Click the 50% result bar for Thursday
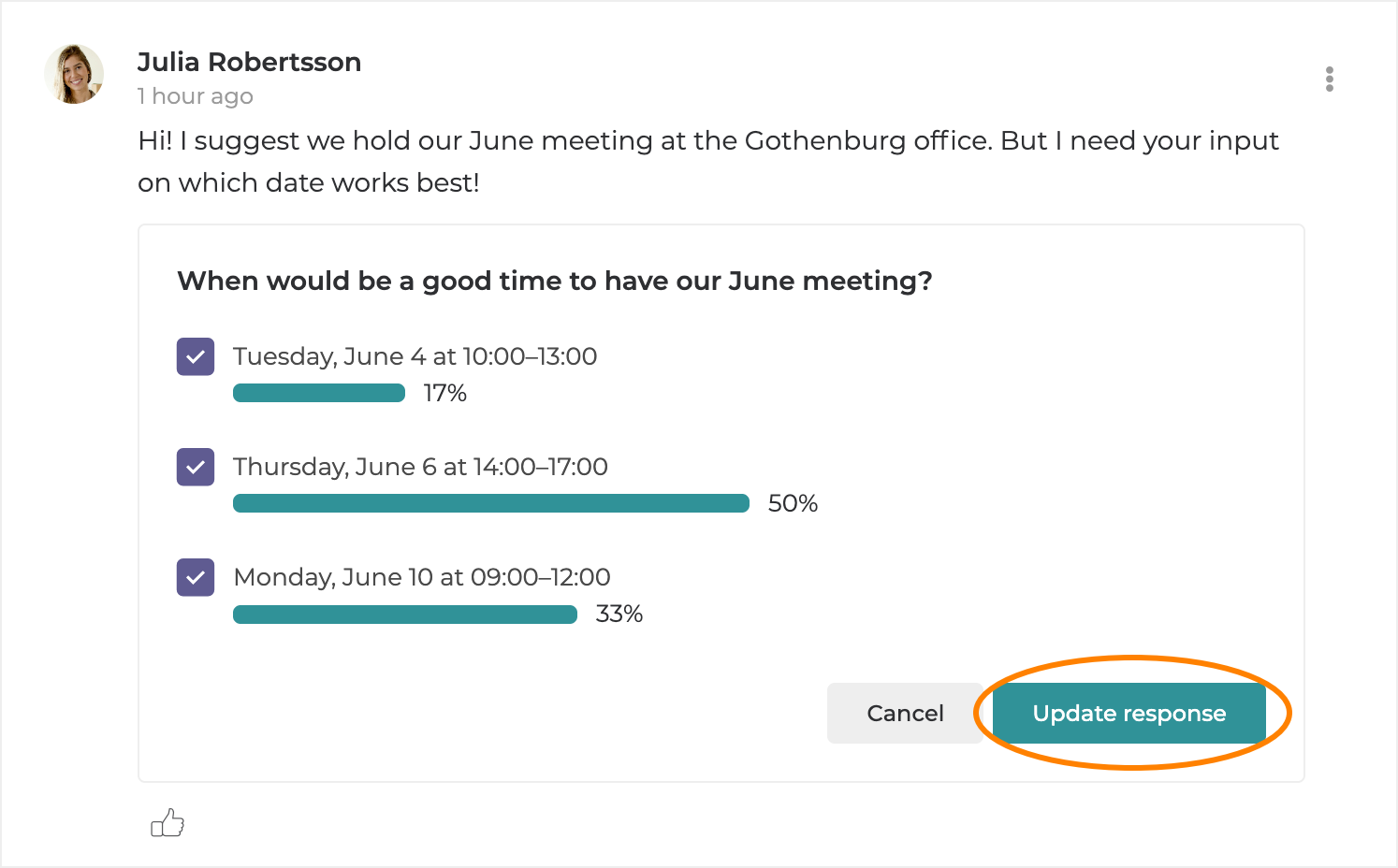The width and height of the screenshot is (1398, 868). click(x=490, y=503)
